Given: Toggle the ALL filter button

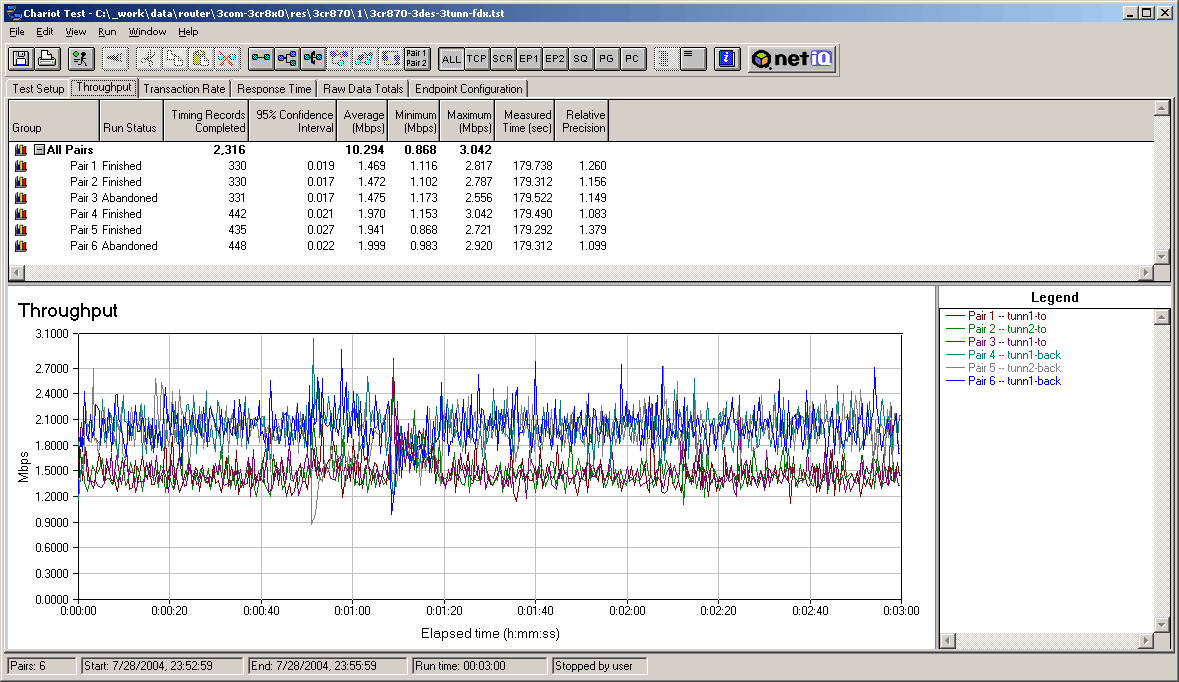Looking at the screenshot, I should click(451, 59).
